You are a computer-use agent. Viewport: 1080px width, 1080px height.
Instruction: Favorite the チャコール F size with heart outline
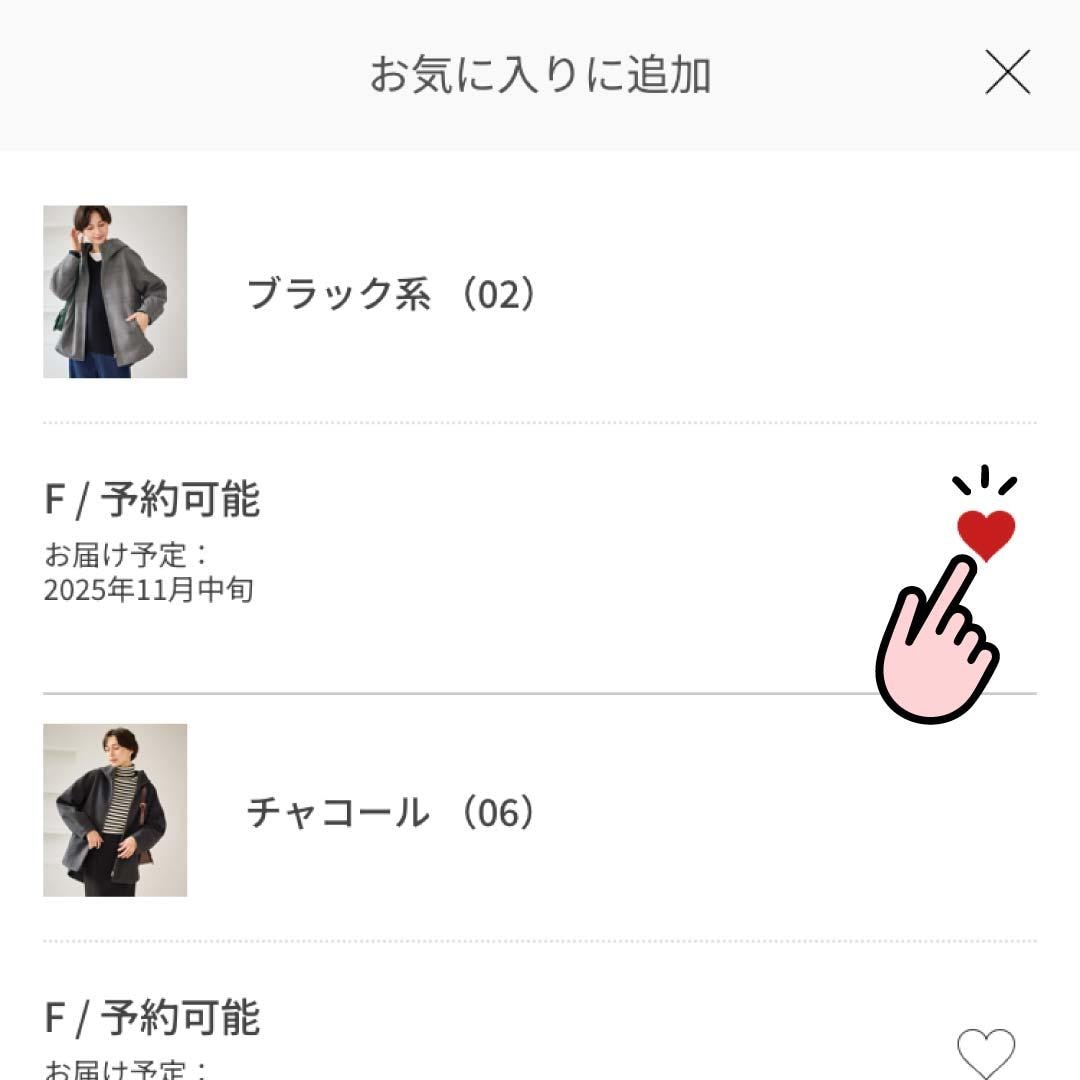[x=986, y=1054]
